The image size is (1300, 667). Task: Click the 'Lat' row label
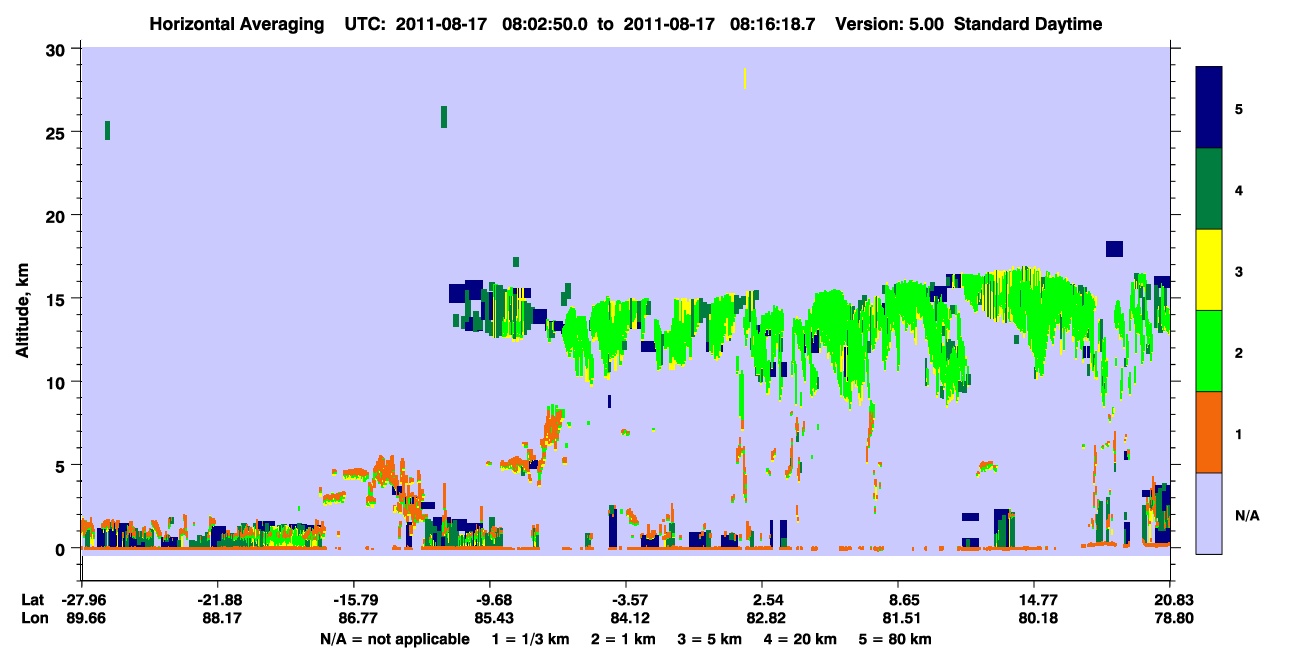[x=34, y=600]
